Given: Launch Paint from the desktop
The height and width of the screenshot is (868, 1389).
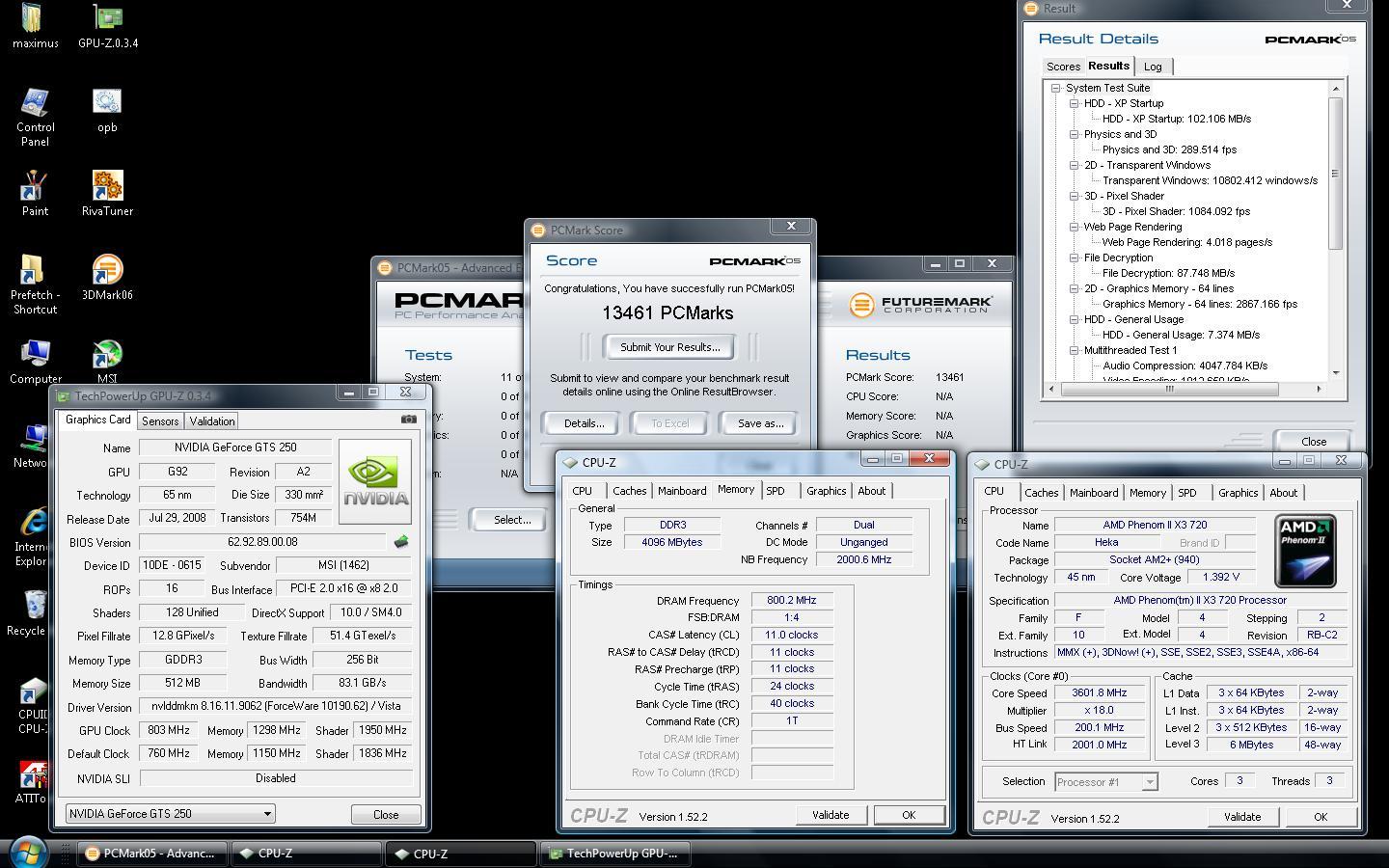Looking at the screenshot, I should tap(35, 194).
